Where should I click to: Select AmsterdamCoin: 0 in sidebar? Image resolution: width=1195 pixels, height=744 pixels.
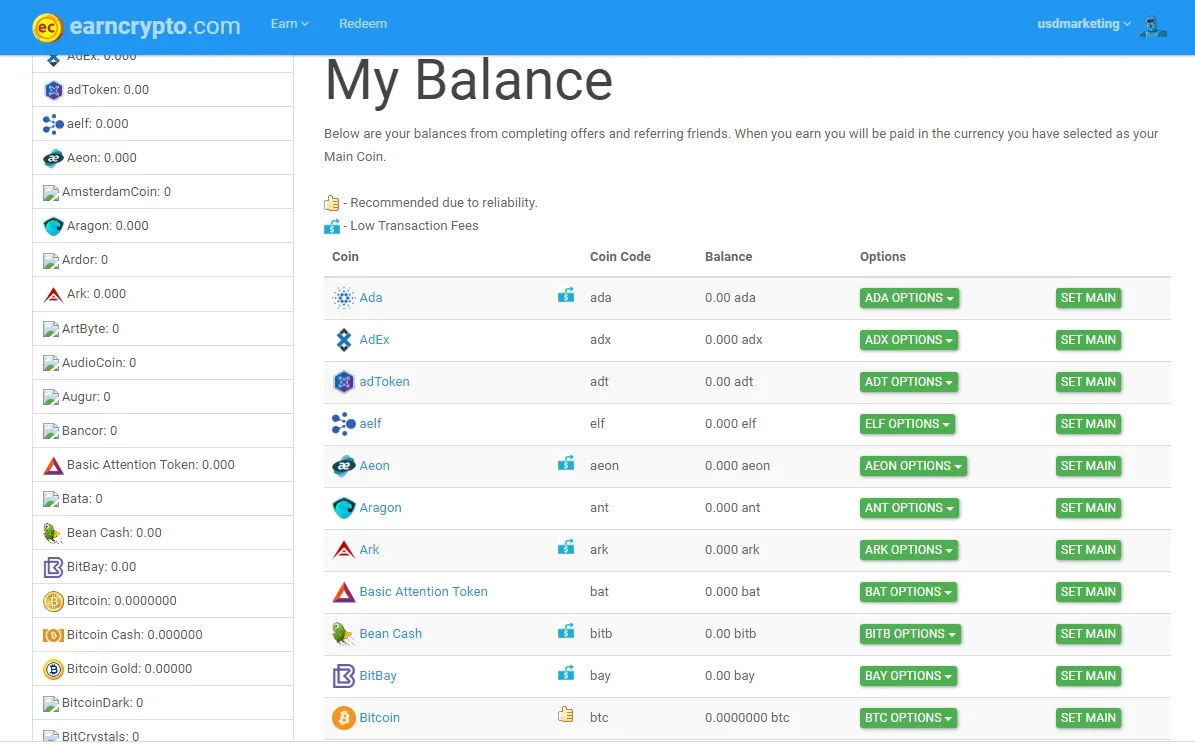tap(163, 192)
